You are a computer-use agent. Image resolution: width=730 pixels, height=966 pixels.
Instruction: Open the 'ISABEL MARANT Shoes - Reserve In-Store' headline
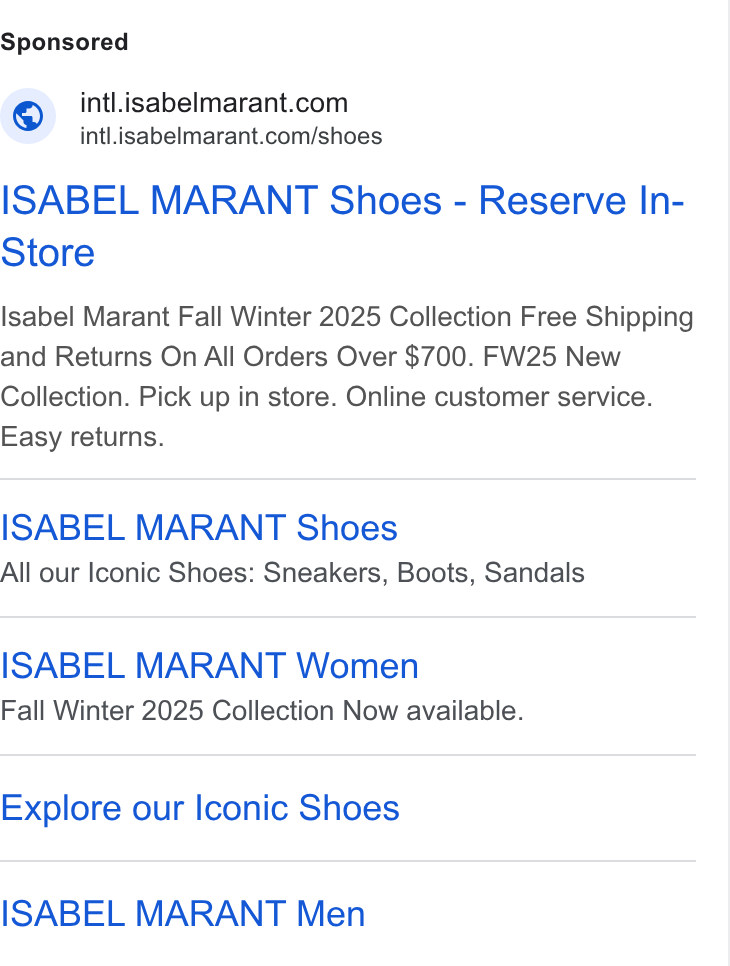pyautogui.click(x=343, y=226)
